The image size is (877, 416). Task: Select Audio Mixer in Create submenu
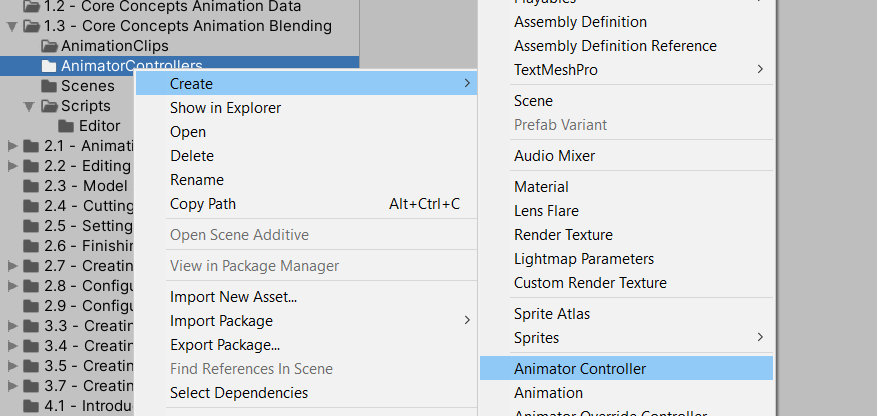[554, 156]
